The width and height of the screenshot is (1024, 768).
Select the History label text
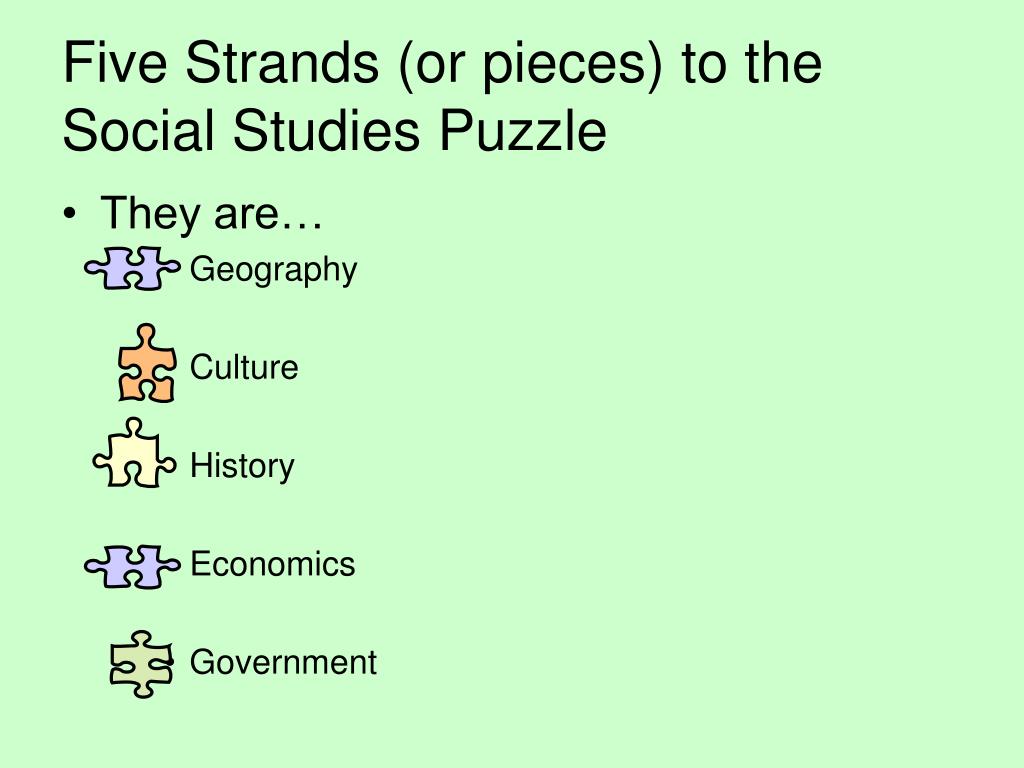pos(242,467)
